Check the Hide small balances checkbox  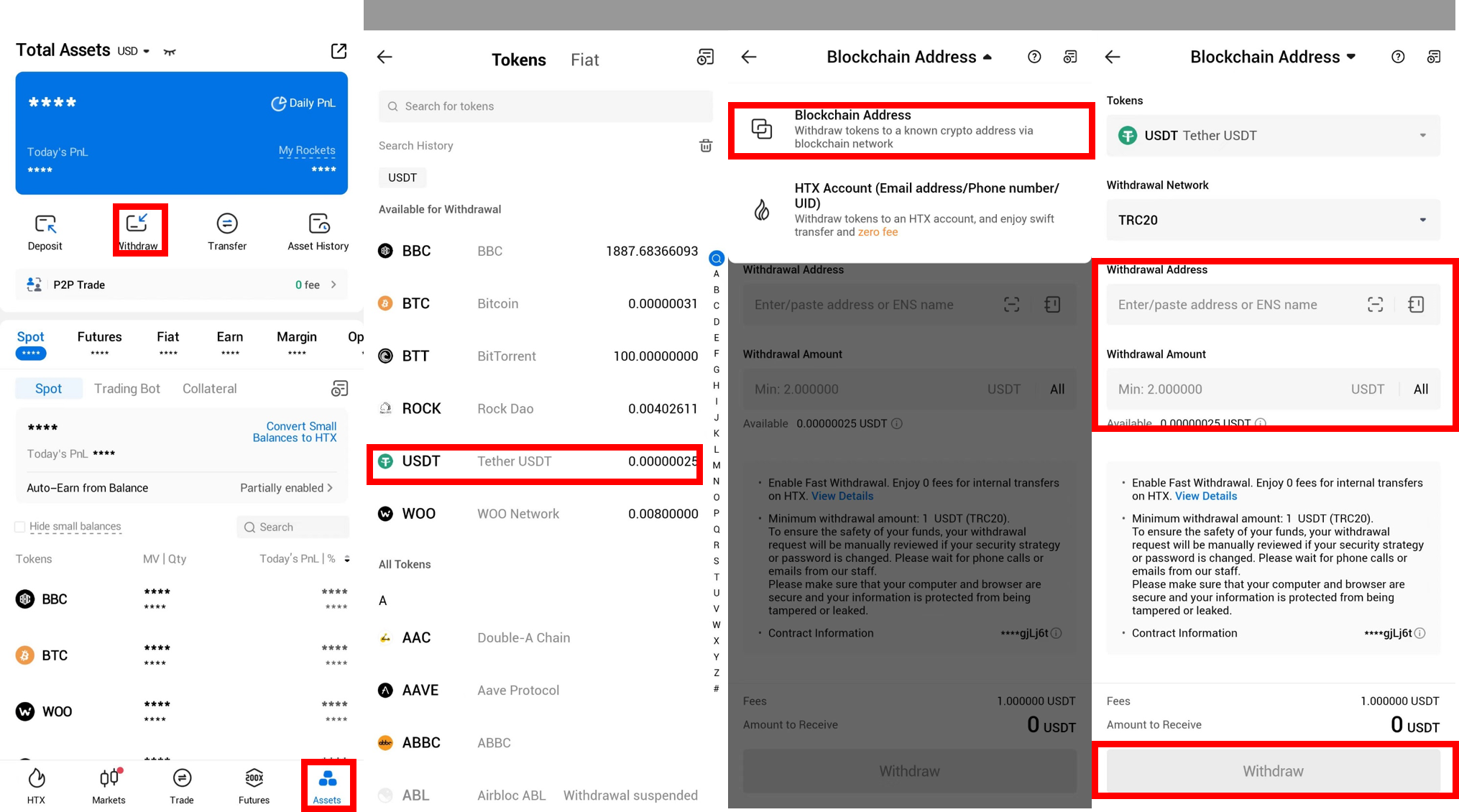coord(20,527)
